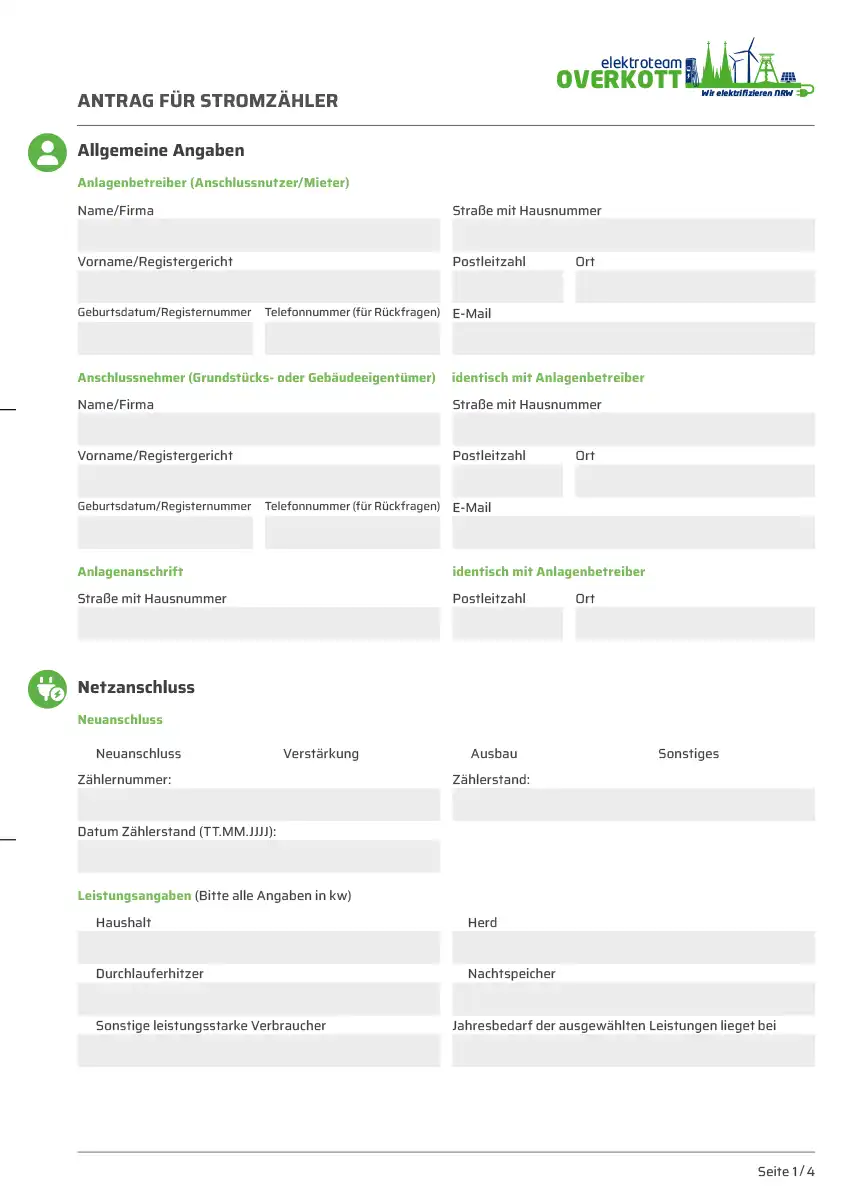Focus the Datum Zählerstand date field
Image resolution: width=849 pixels, height=1200 pixels.
[258, 856]
